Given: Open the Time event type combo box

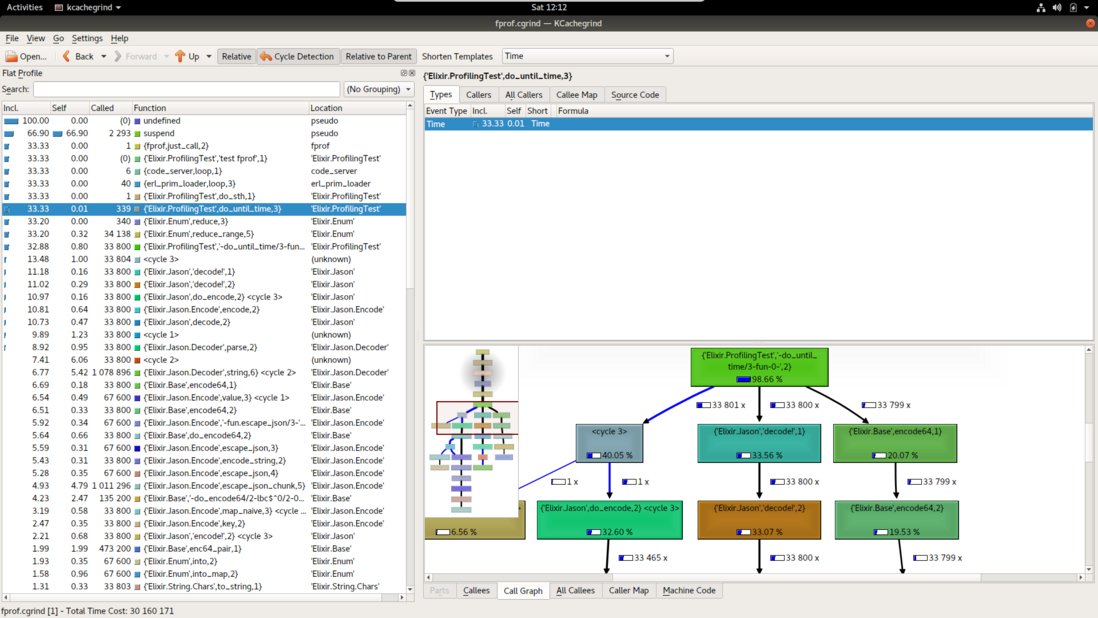Looking at the screenshot, I should 588,56.
